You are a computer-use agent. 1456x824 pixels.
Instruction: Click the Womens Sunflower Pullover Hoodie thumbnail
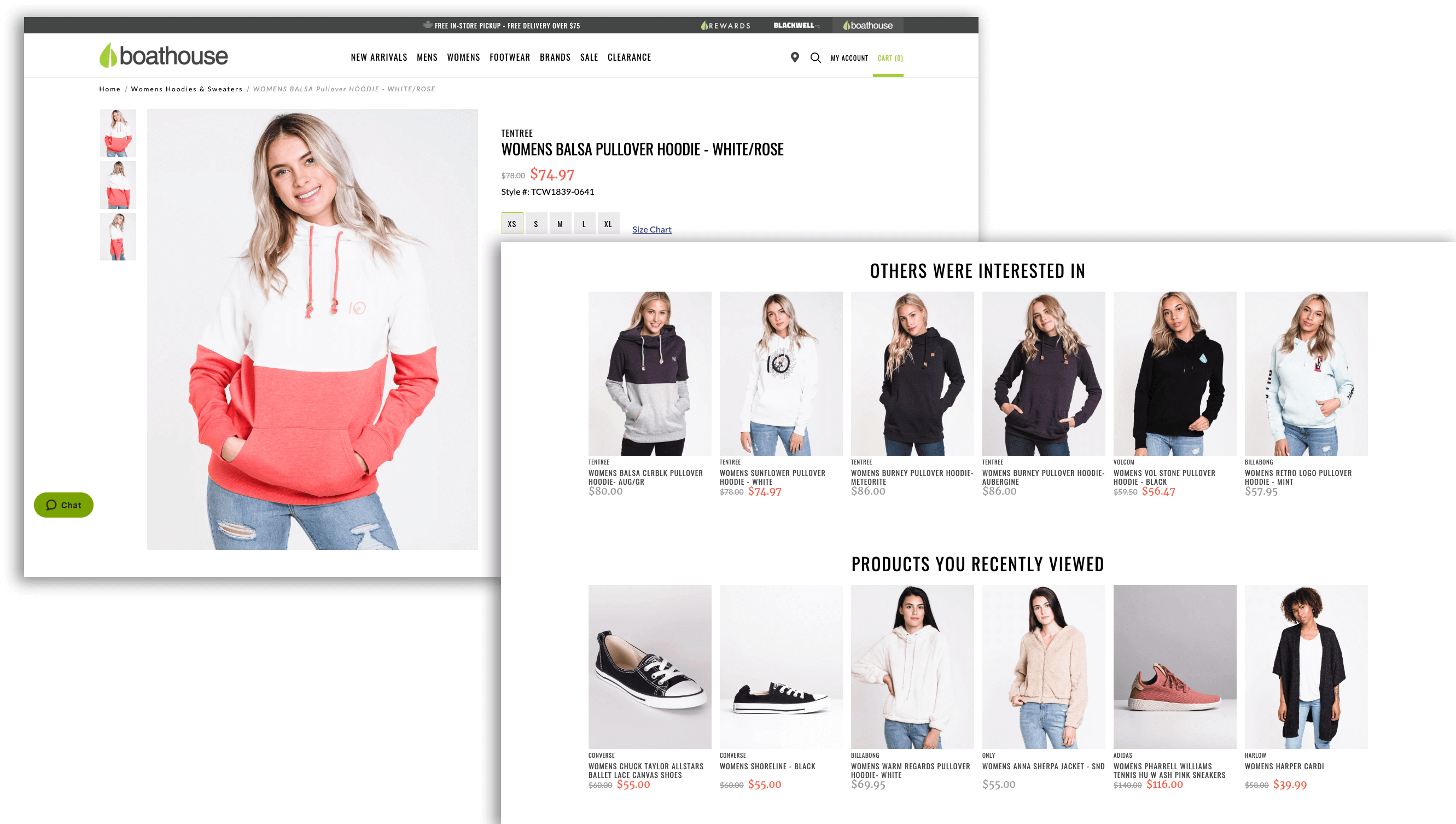click(x=781, y=374)
